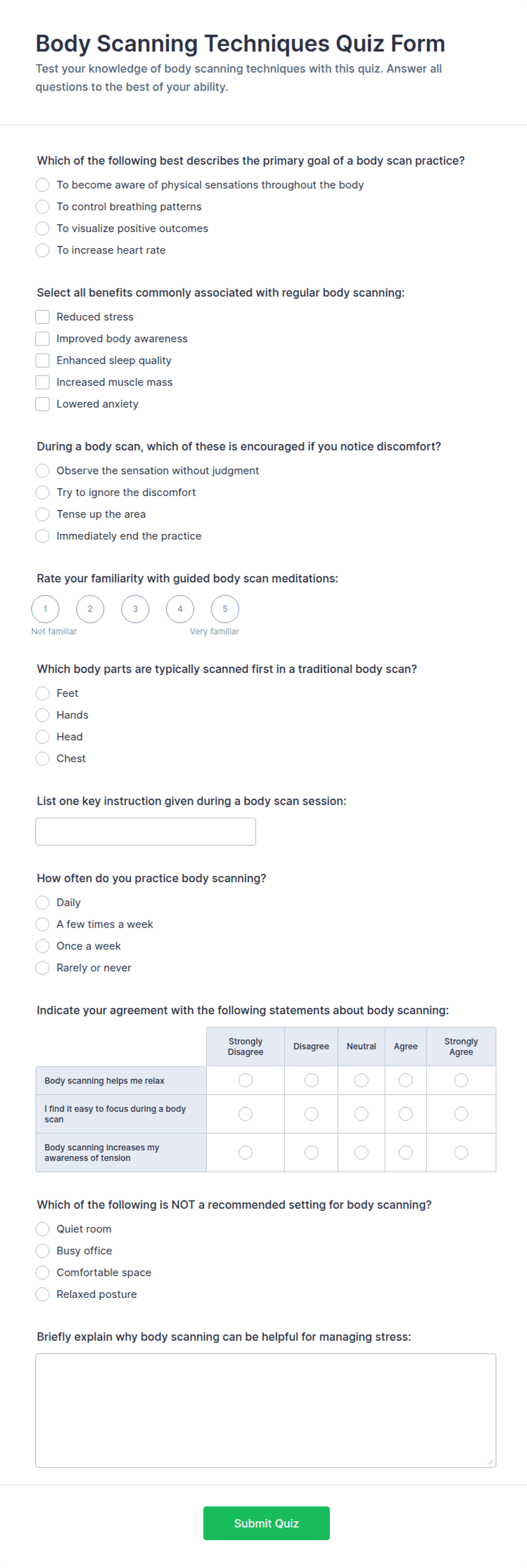This screenshot has height=1568, width=527.
Task: Choose 'A few times a week' frequency
Action: click(42, 924)
